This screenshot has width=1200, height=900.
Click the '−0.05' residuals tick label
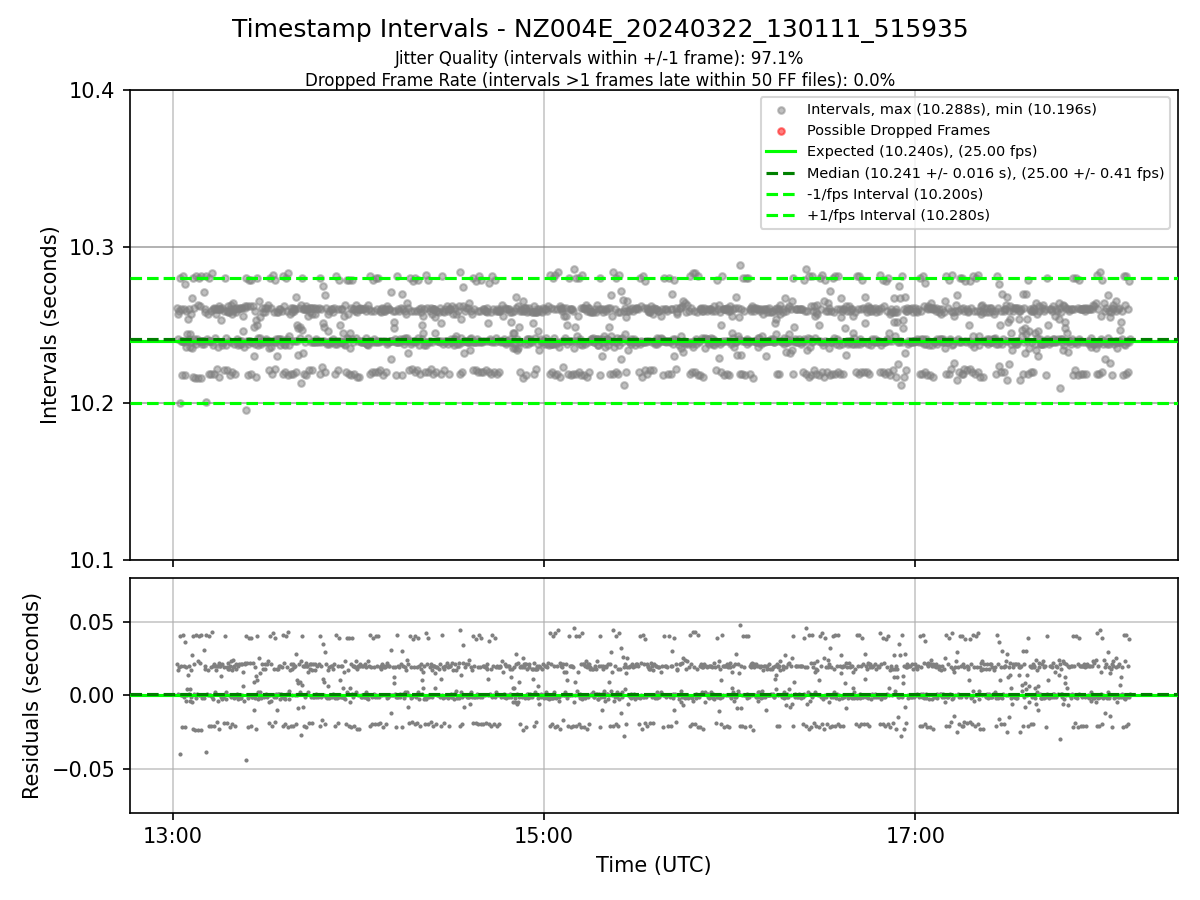pyautogui.click(x=84, y=769)
